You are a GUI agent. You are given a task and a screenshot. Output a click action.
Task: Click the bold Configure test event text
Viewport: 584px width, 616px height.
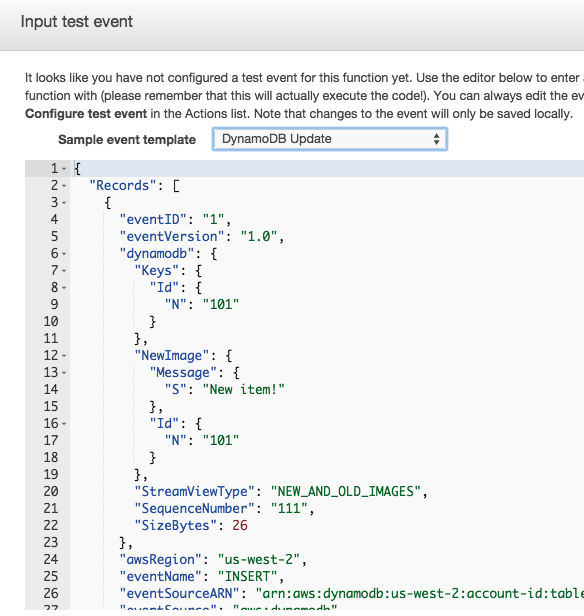click(x=86, y=114)
